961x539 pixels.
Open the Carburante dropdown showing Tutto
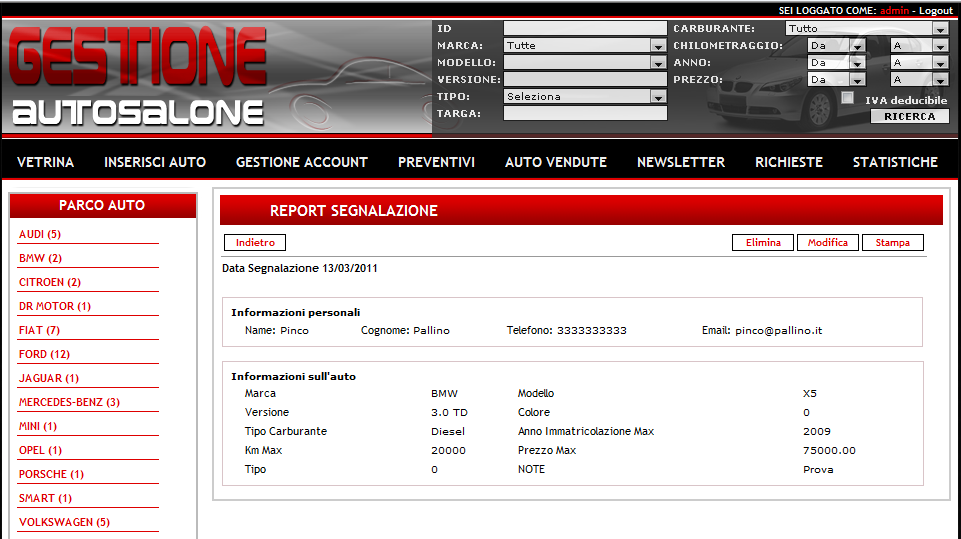pos(867,28)
